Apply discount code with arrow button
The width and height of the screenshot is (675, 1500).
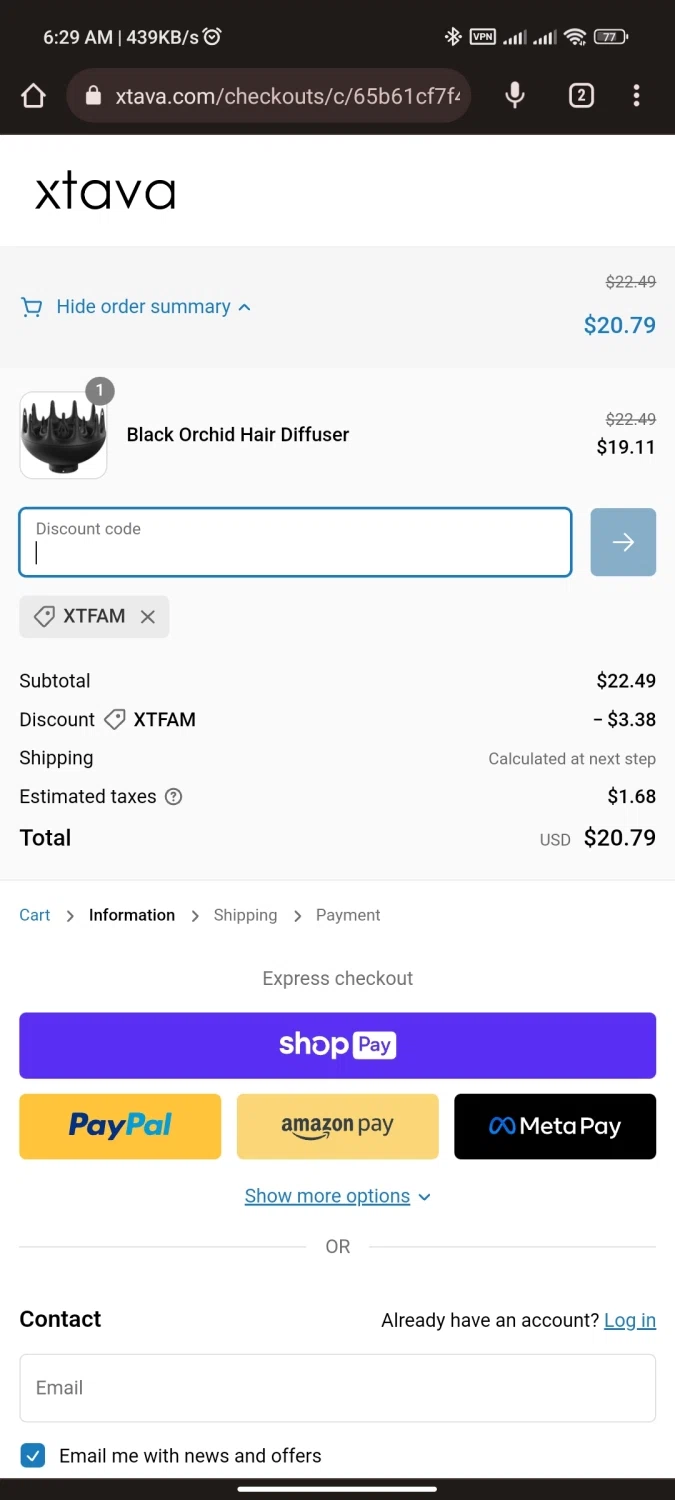pyautogui.click(x=623, y=542)
